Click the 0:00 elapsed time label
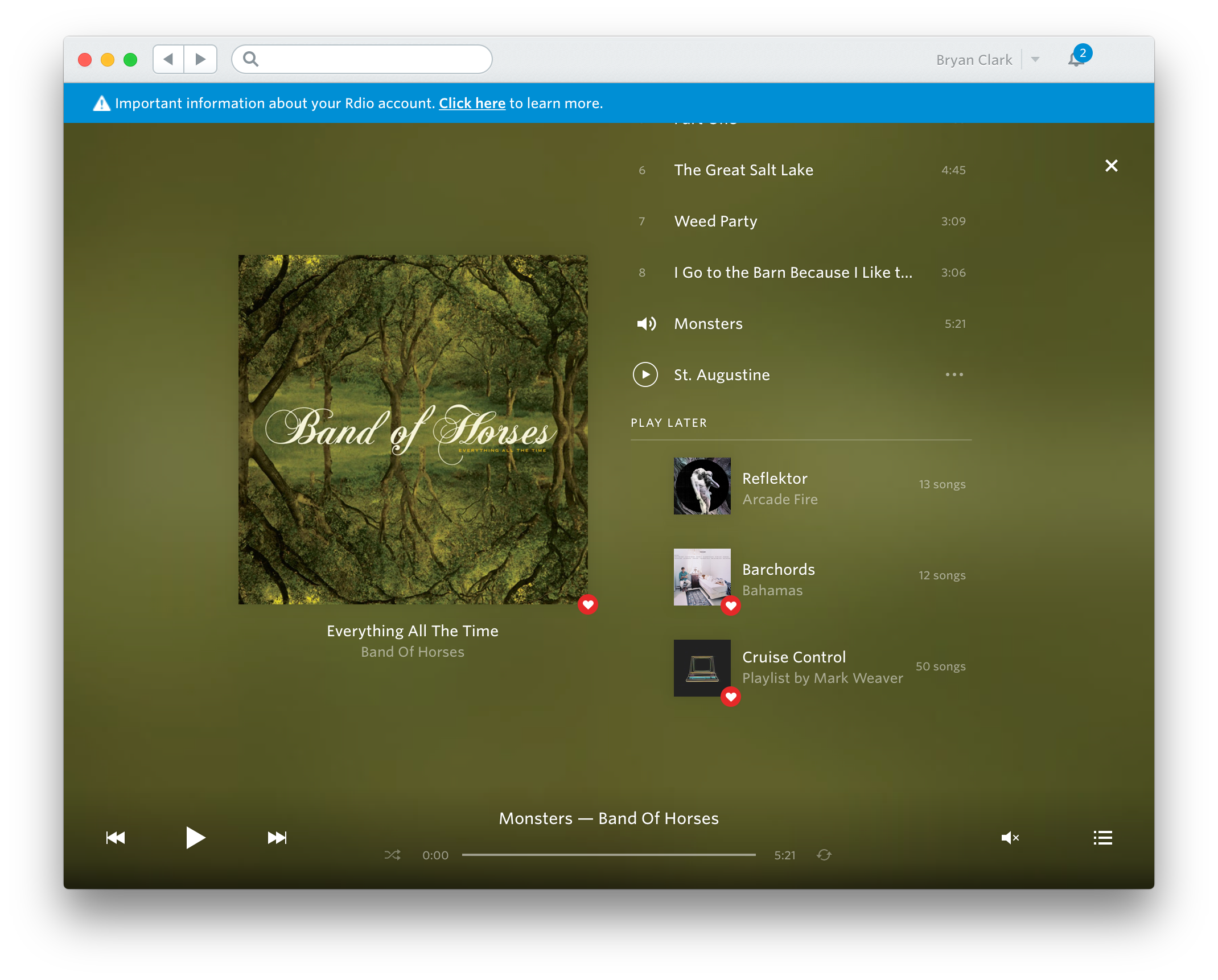 [435, 855]
